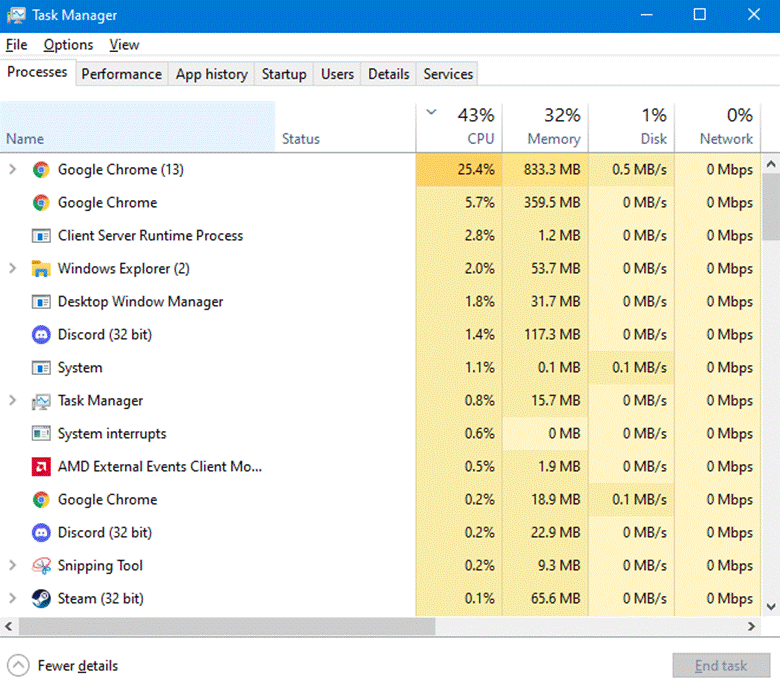Viewport: 780px width, 693px height.
Task: Click the Chrome icon using 18.9 MB
Action: click(x=41, y=499)
